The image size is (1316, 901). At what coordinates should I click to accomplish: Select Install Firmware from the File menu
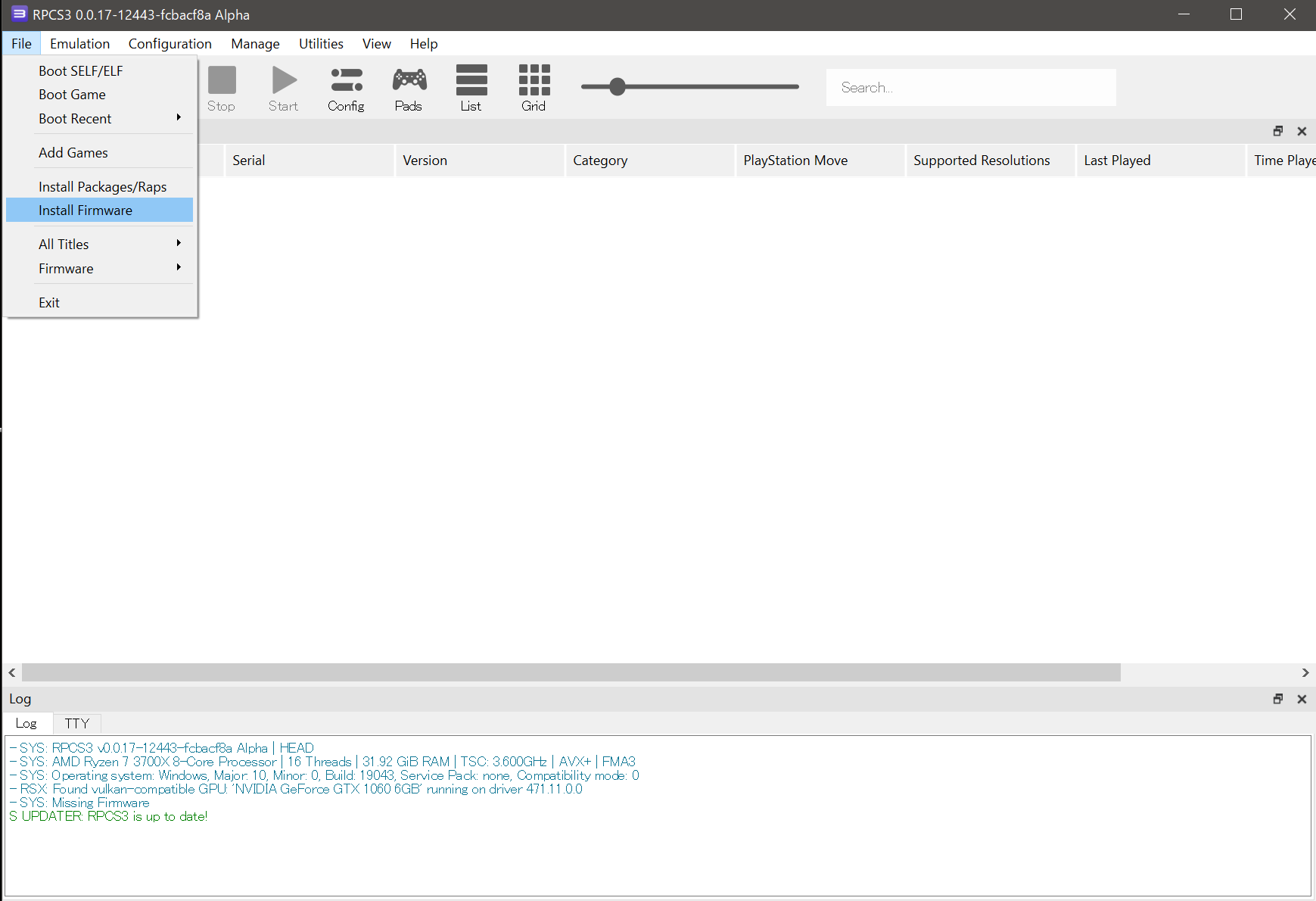(86, 210)
